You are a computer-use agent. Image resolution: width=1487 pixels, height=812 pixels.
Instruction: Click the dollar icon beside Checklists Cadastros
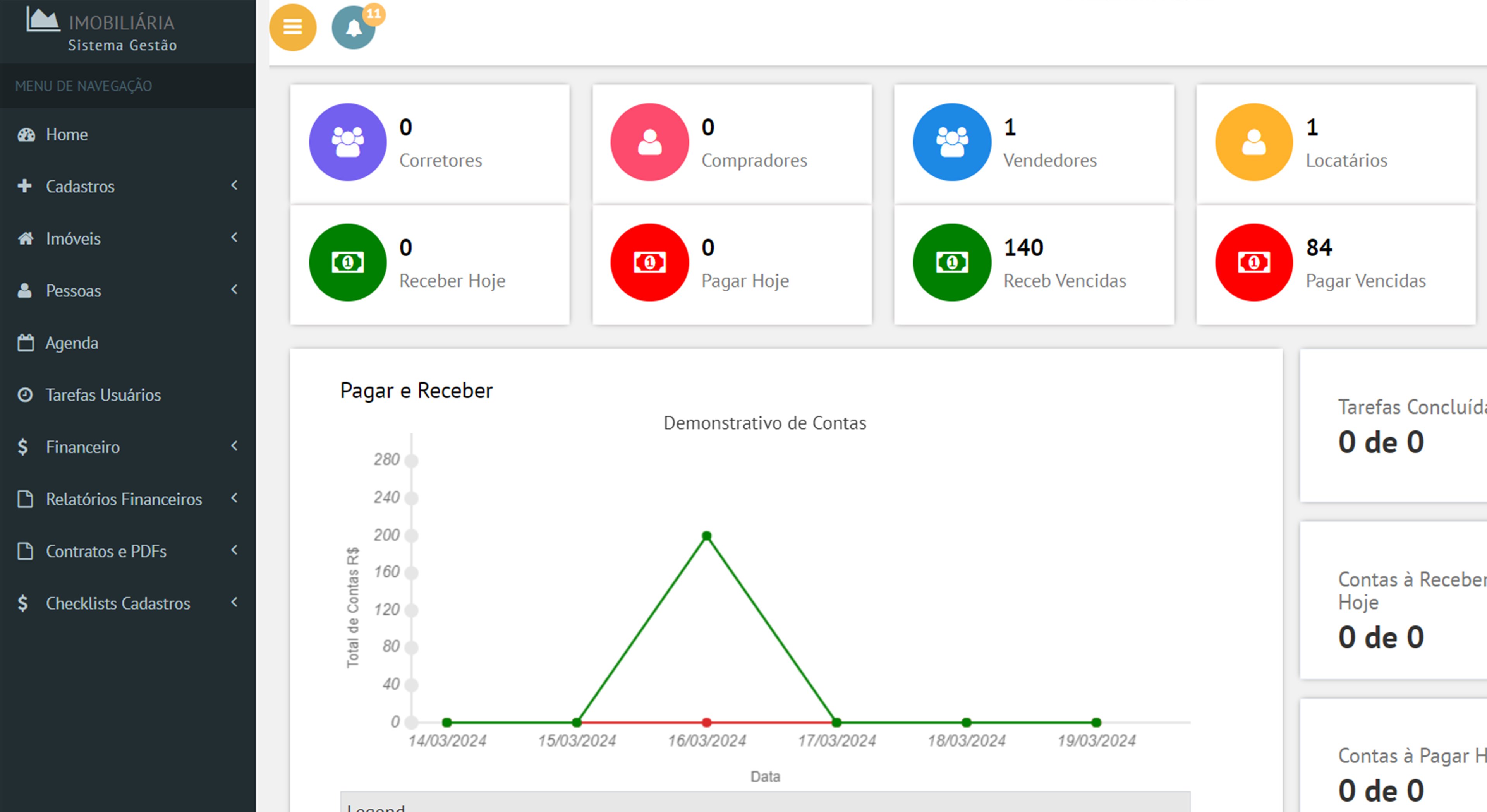click(x=22, y=603)
